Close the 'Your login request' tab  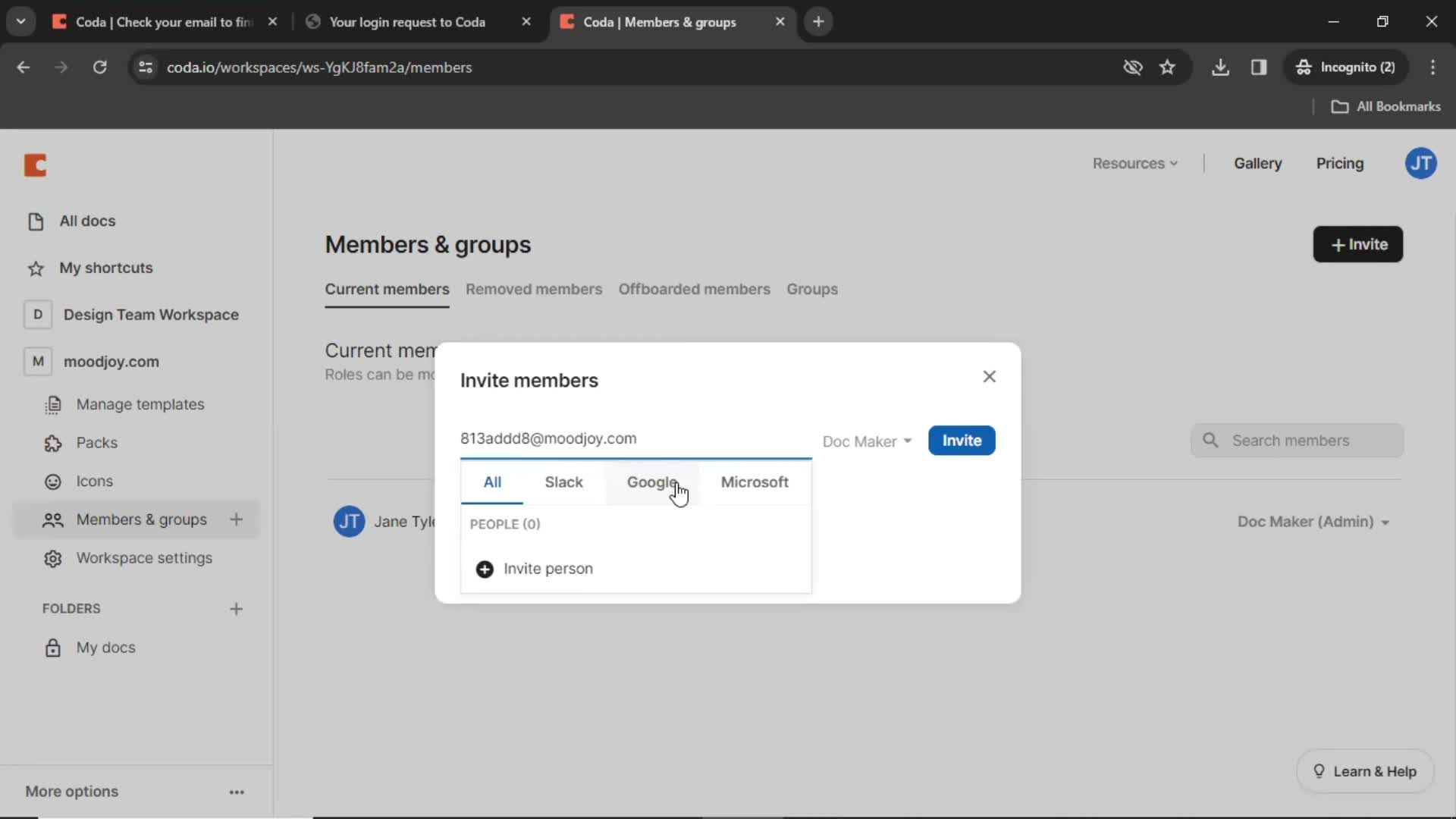526,22
